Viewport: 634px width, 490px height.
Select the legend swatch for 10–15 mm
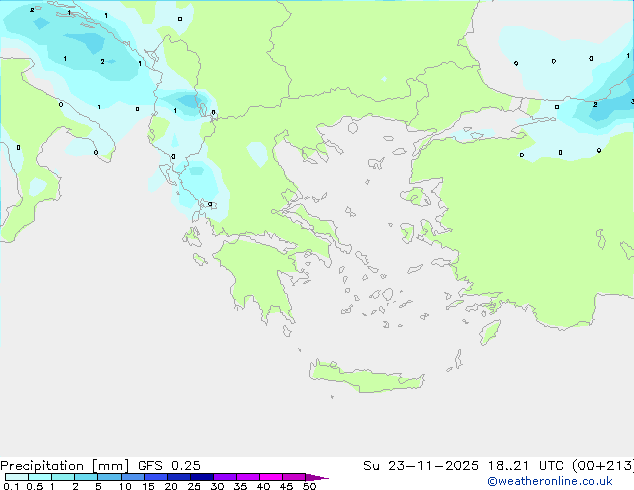133,477
